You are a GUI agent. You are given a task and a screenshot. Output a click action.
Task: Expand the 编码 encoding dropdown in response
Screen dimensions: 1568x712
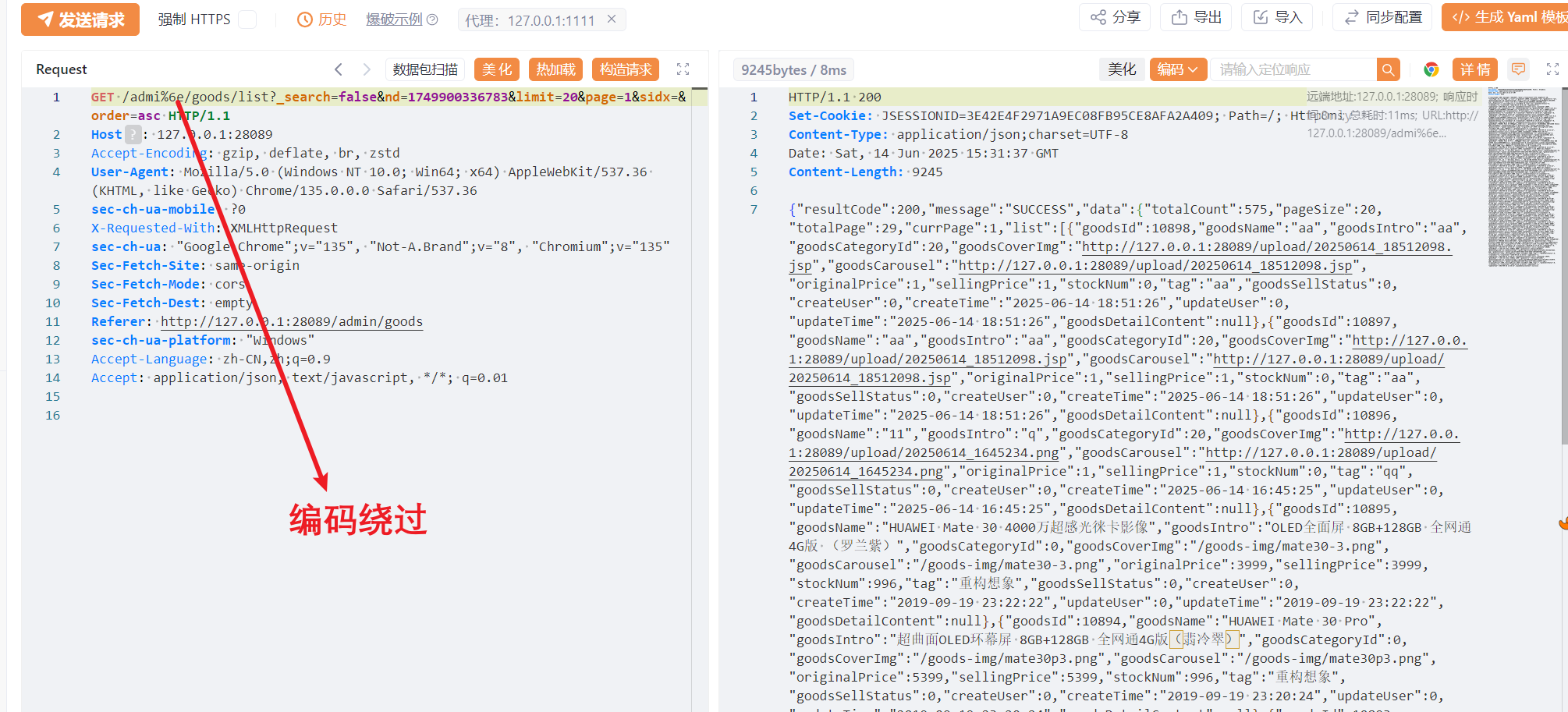click(x=1177, y=69)
